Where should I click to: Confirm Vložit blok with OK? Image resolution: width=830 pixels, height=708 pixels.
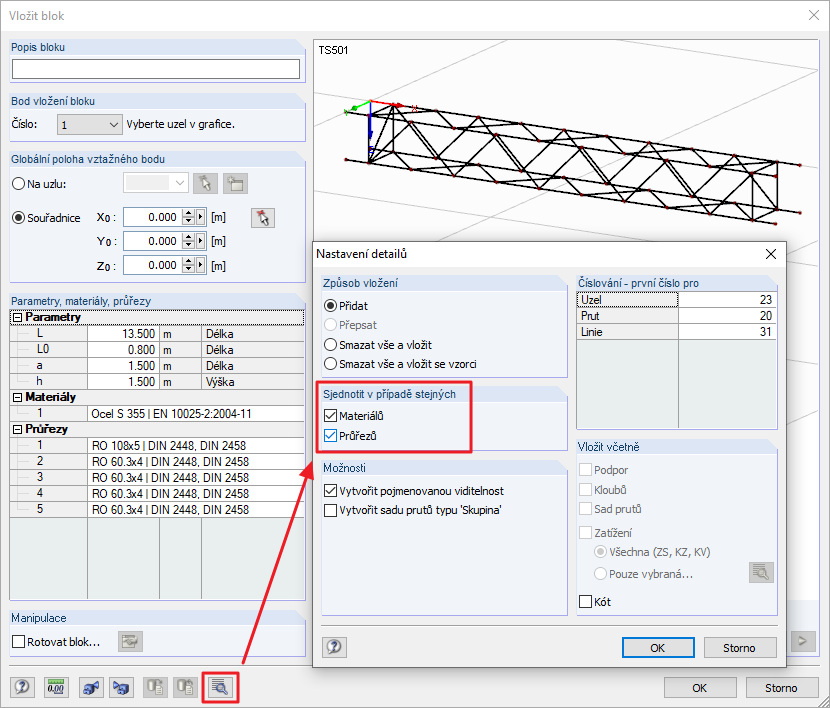[700, 687]
